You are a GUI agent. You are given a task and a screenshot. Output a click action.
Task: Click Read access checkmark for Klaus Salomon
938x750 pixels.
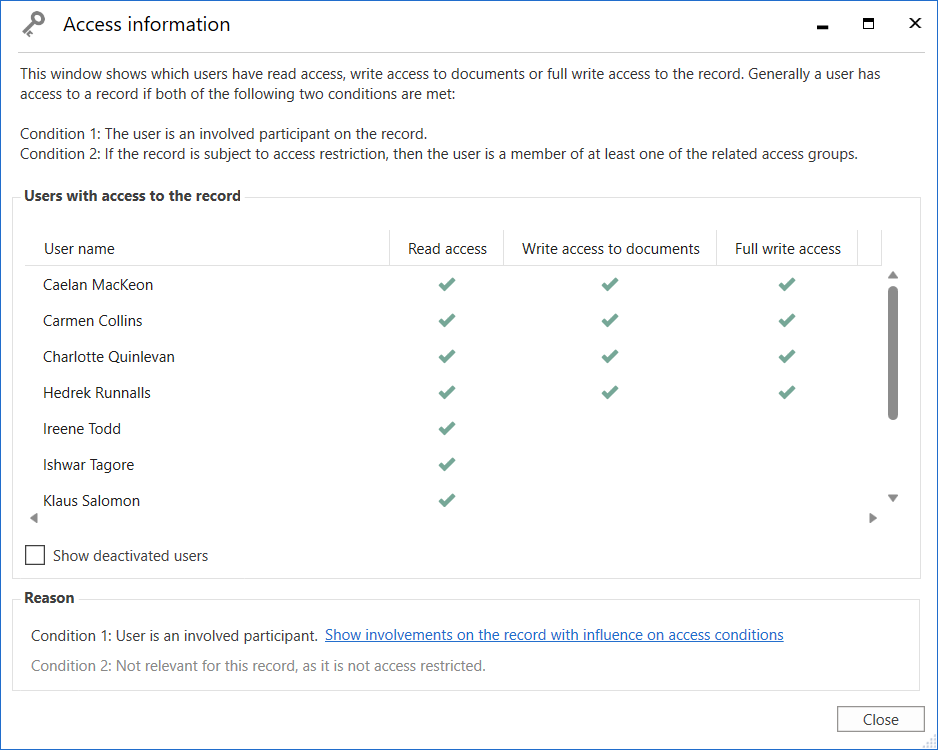coord(447,499)
